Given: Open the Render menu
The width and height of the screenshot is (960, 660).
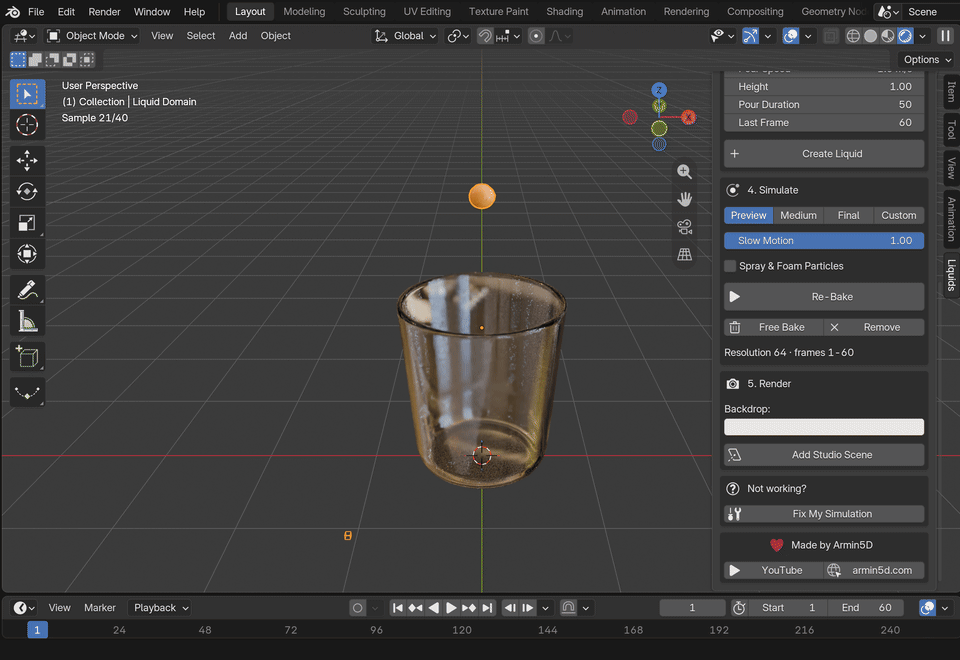Looking at the screenshot, I should pos(104,12).
